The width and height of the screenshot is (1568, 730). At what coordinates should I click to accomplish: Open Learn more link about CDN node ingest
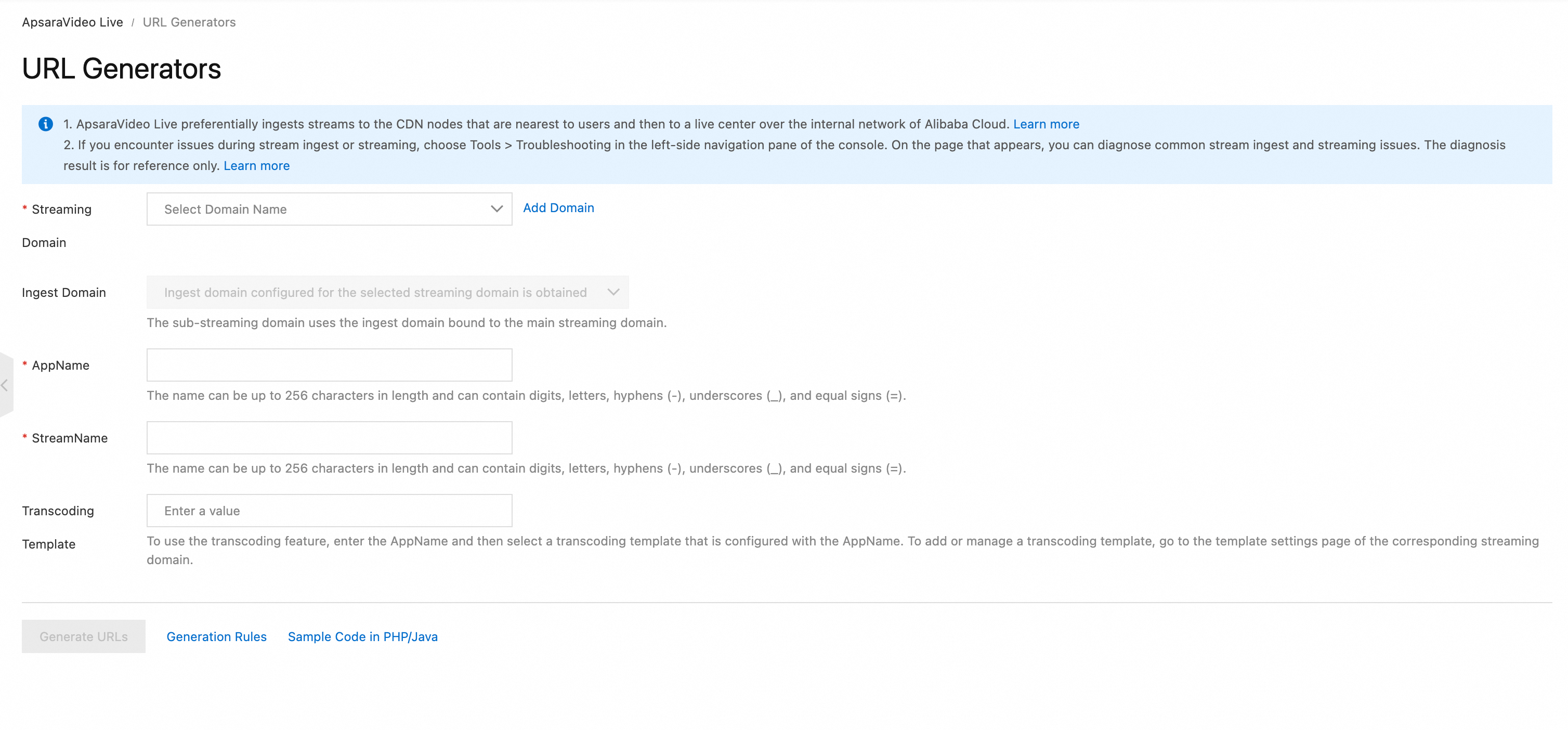coord(1046,124)
